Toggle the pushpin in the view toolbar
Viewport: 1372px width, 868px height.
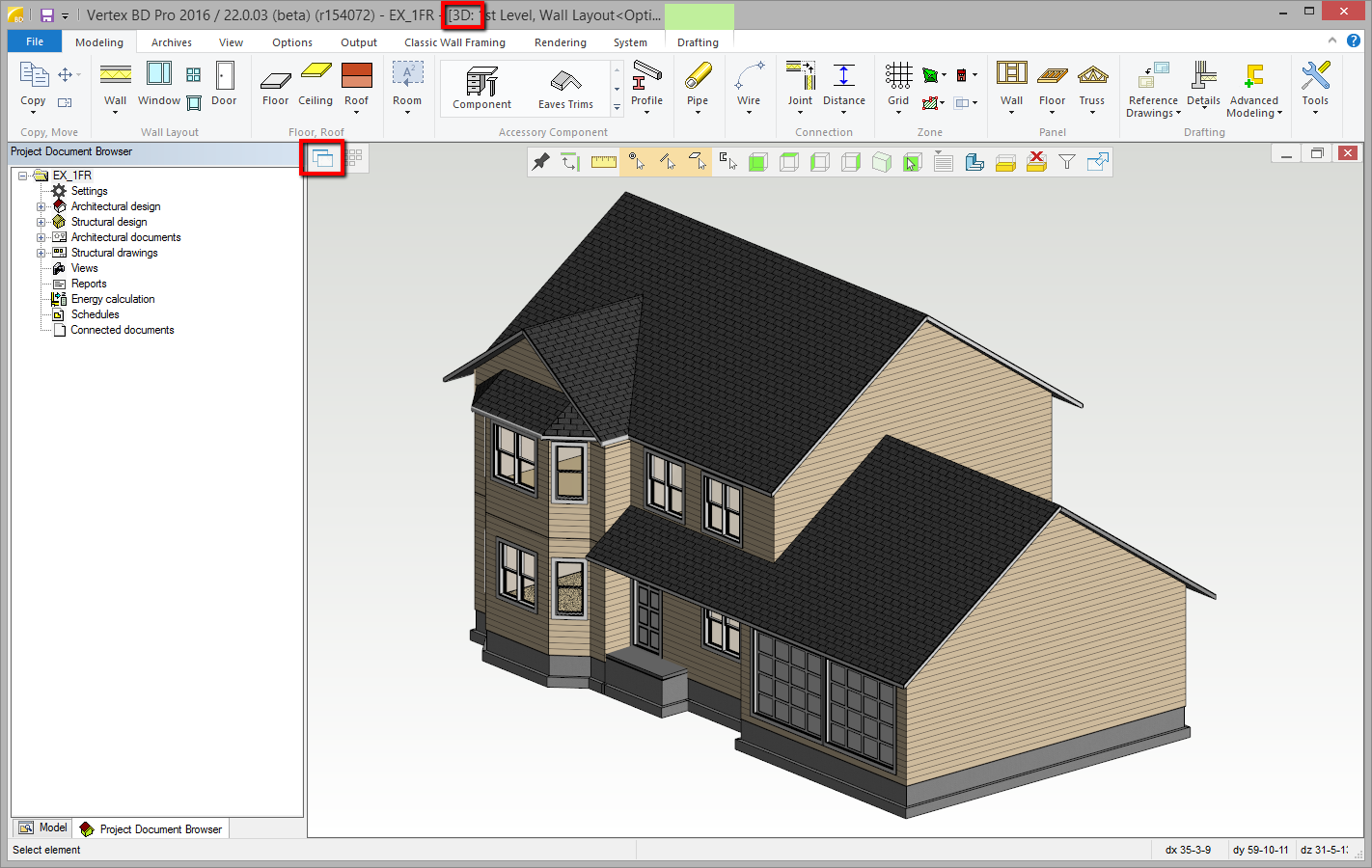(541, 162)
